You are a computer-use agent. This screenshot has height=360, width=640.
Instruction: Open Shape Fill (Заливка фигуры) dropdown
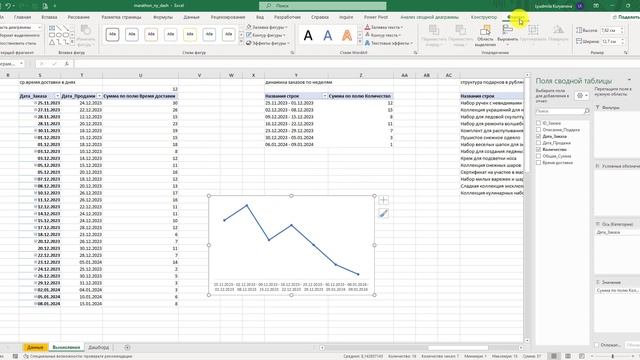point(267,27)
